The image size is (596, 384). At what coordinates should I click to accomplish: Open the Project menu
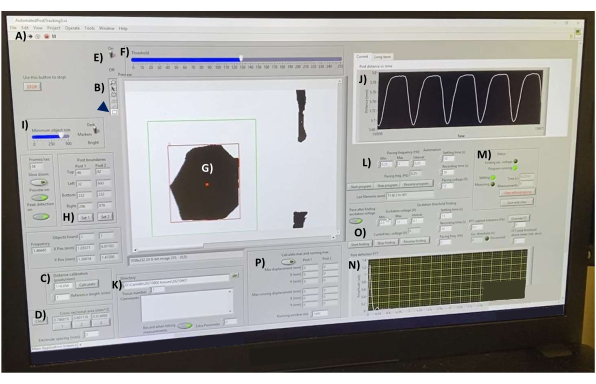pyautogui.click(x=54, y=28)
